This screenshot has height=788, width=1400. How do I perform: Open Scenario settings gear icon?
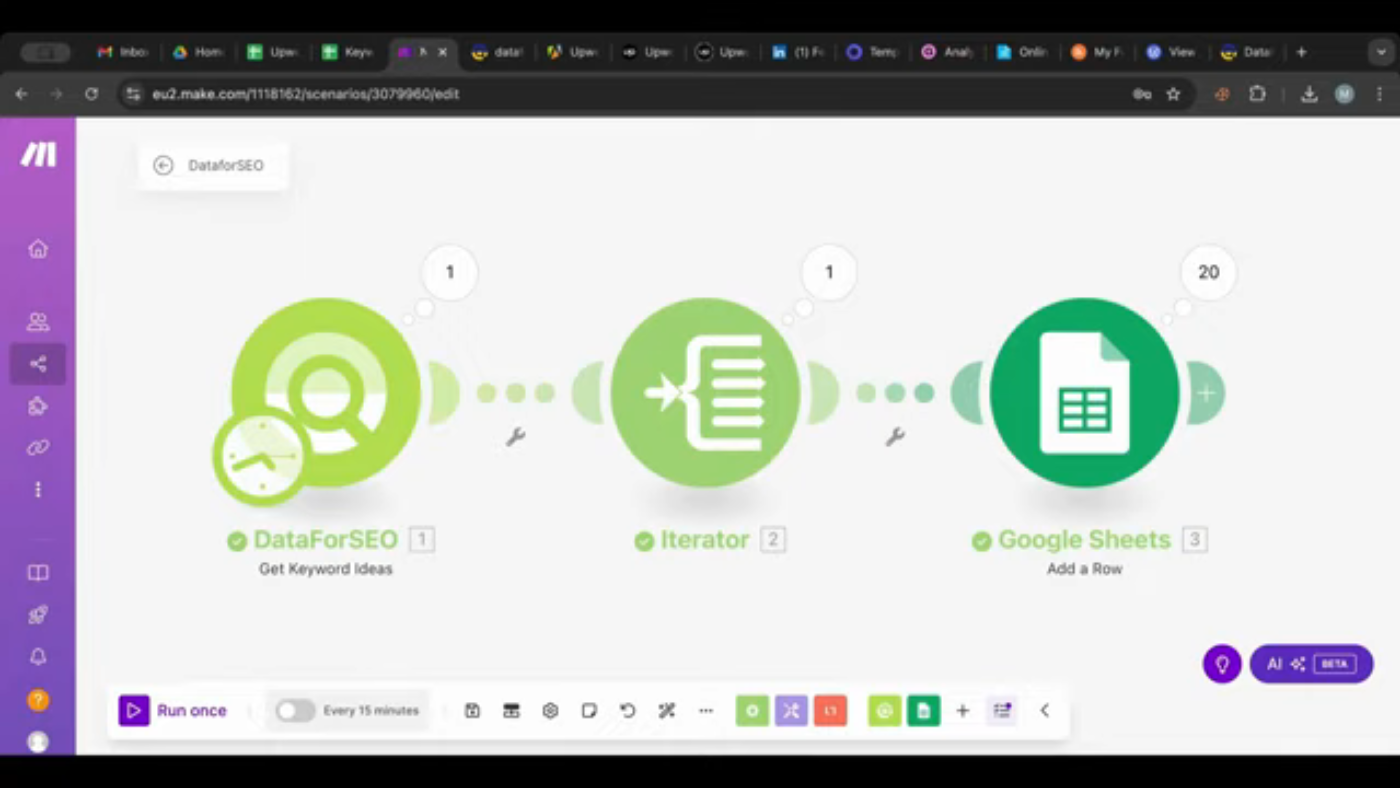point(550,711)
